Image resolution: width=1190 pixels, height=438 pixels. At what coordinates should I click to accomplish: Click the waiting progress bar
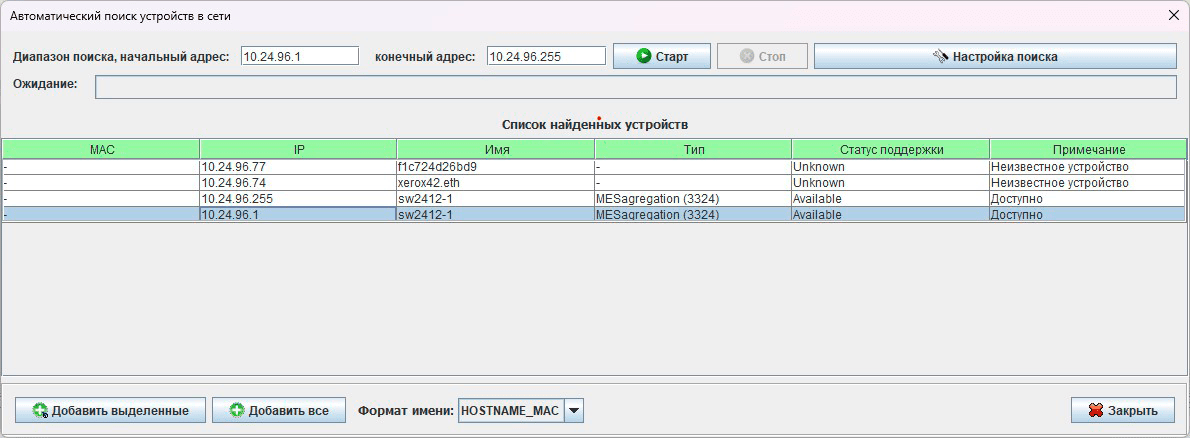(x=635, y=87)
